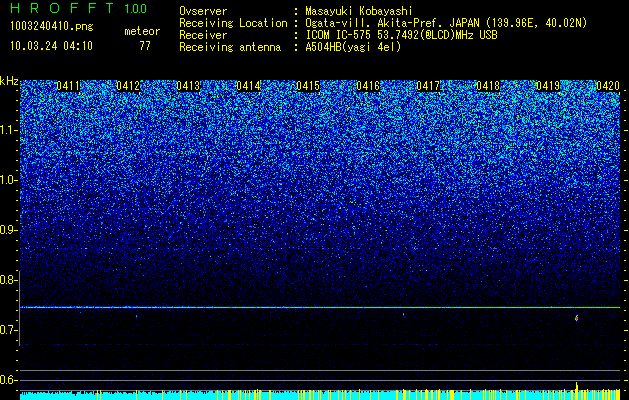Click the 0414 time marker

(248, 86)
